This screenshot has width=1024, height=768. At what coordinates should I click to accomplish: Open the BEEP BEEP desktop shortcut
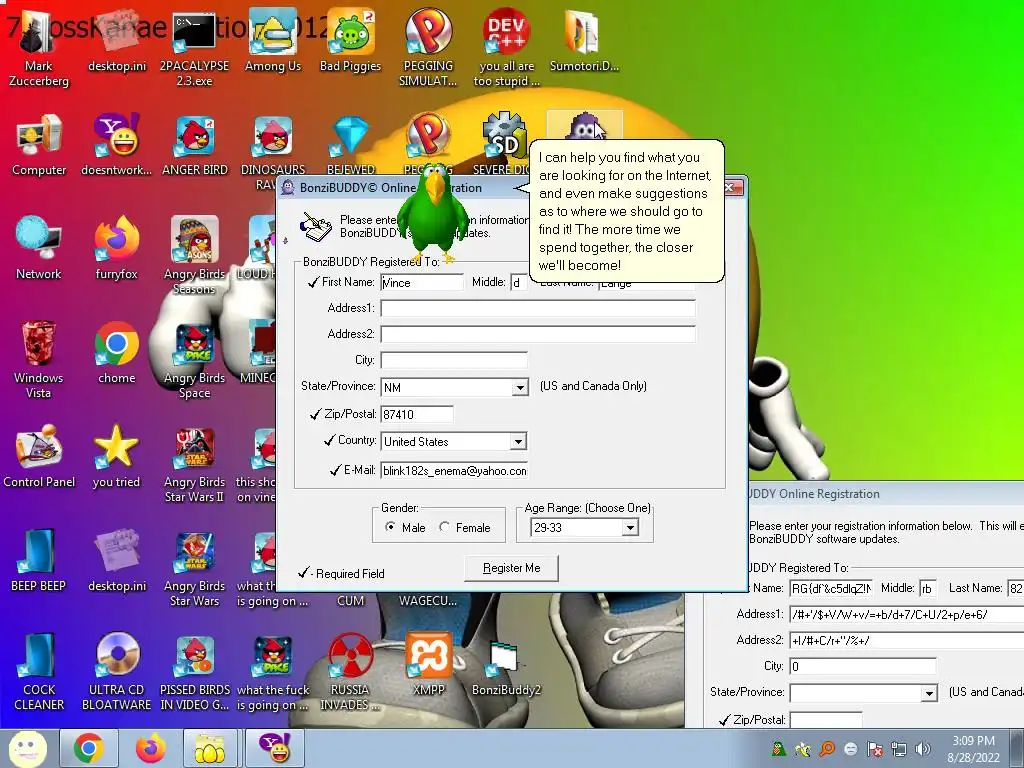pyautogui.click(x=39, y=560)
